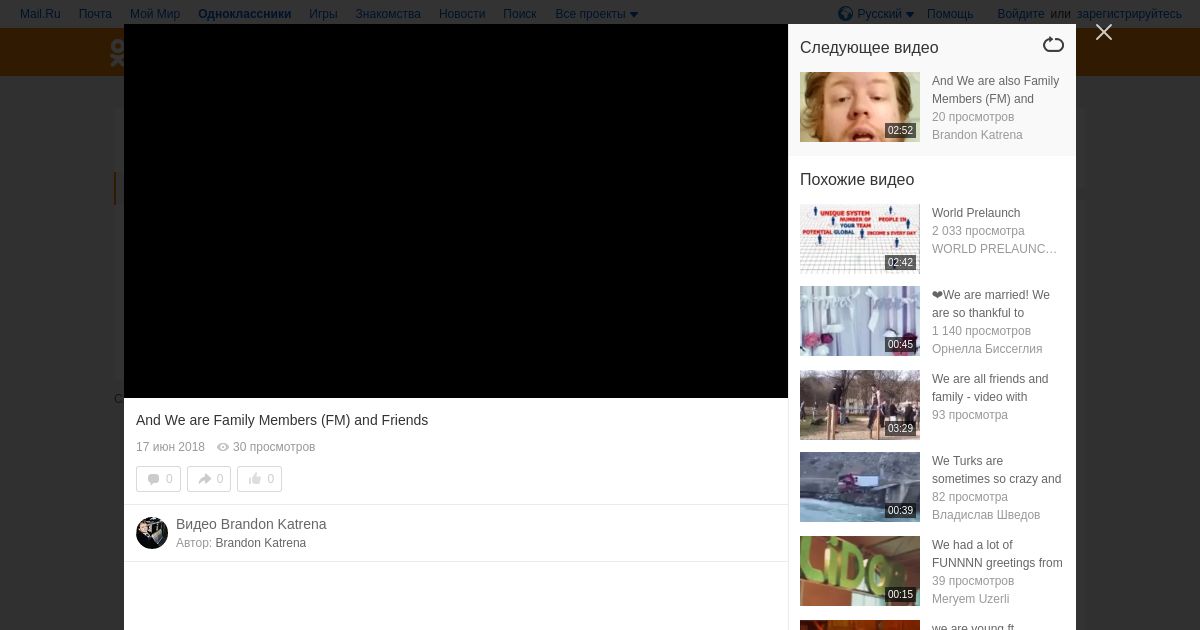Viewport: 1200px width, 630px height.
Task: Open FUNNNN greetings video thumbnail 00:15
Action: point(860,571)
